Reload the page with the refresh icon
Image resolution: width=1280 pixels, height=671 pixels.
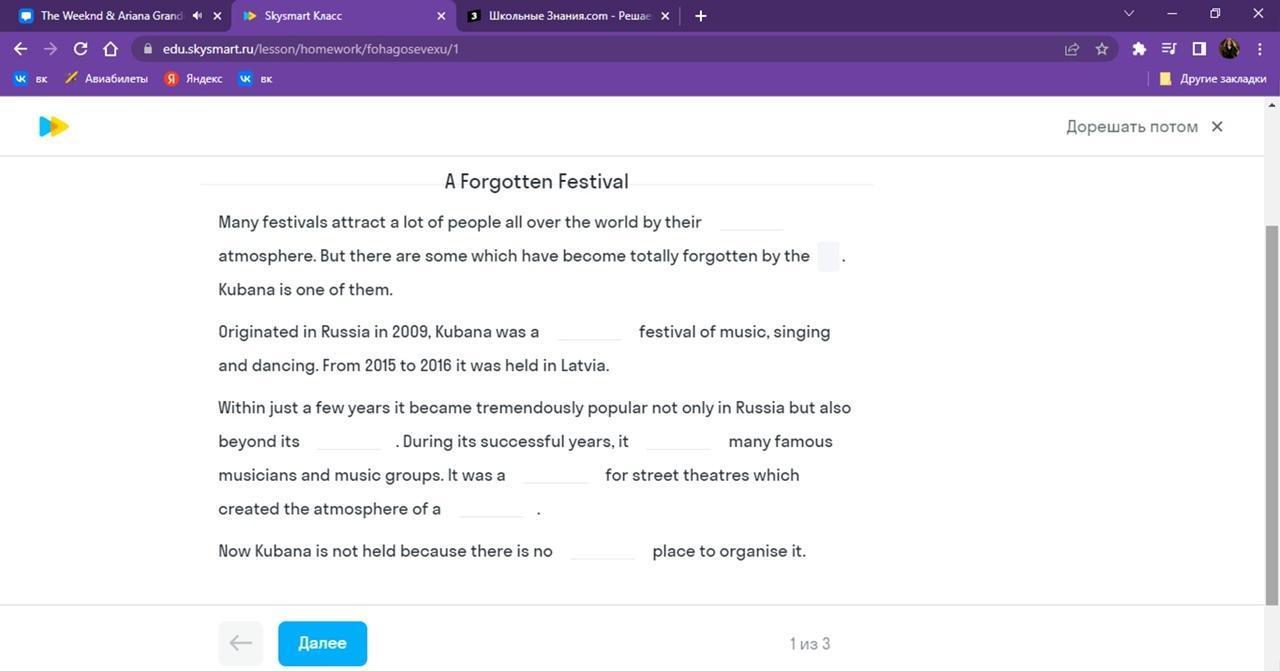(x=81, y=48)
